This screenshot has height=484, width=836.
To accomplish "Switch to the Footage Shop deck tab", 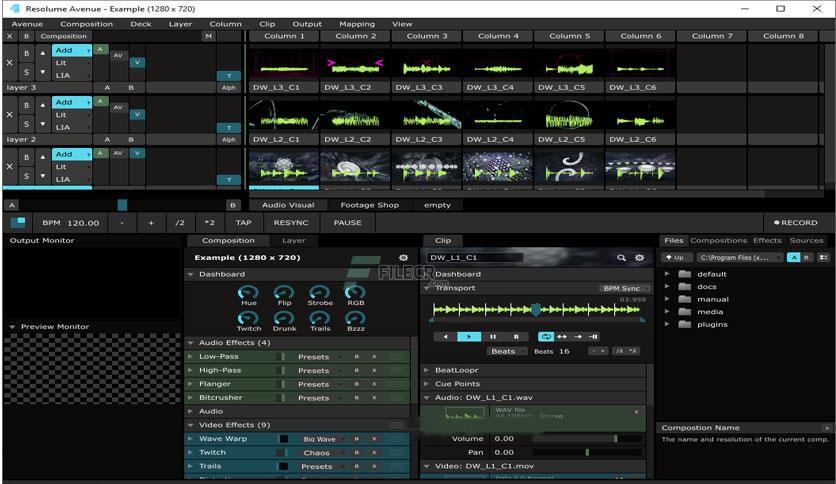I will coord(369,205).
